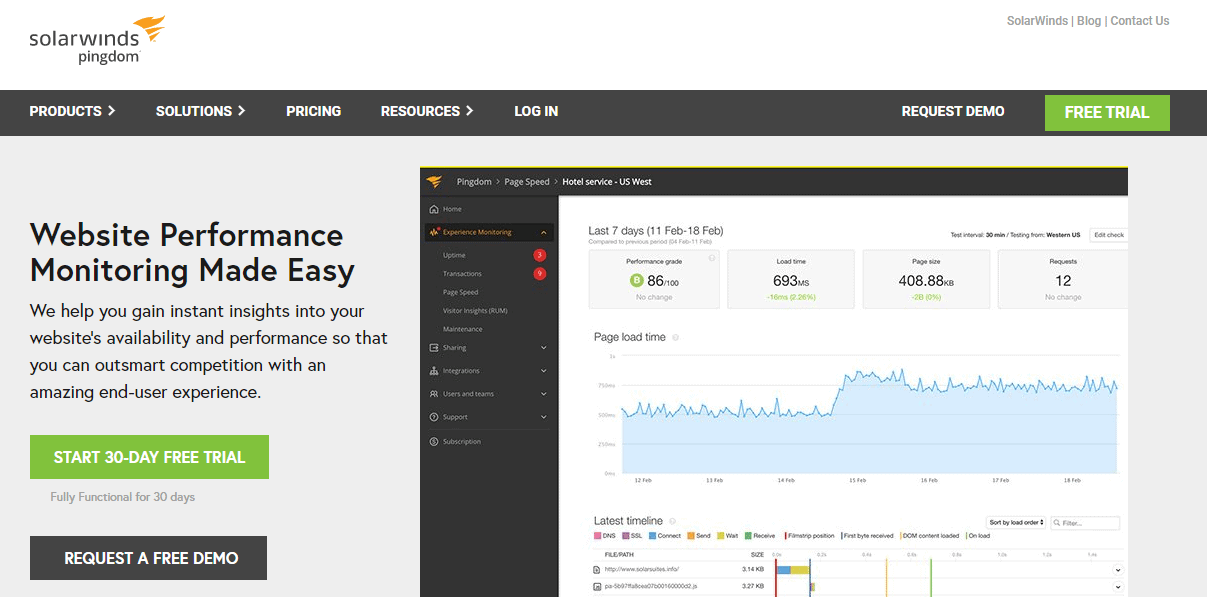This screenshot has height=597, width=1207.
Task: Click image file icon for pa-5b97 js row
Action: point(597,587)
